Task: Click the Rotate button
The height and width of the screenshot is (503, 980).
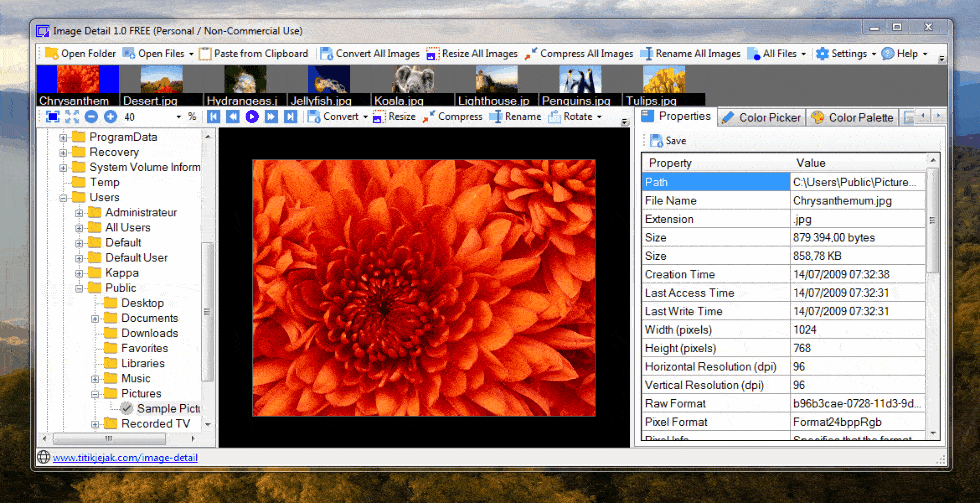Action: click(570, 117)
